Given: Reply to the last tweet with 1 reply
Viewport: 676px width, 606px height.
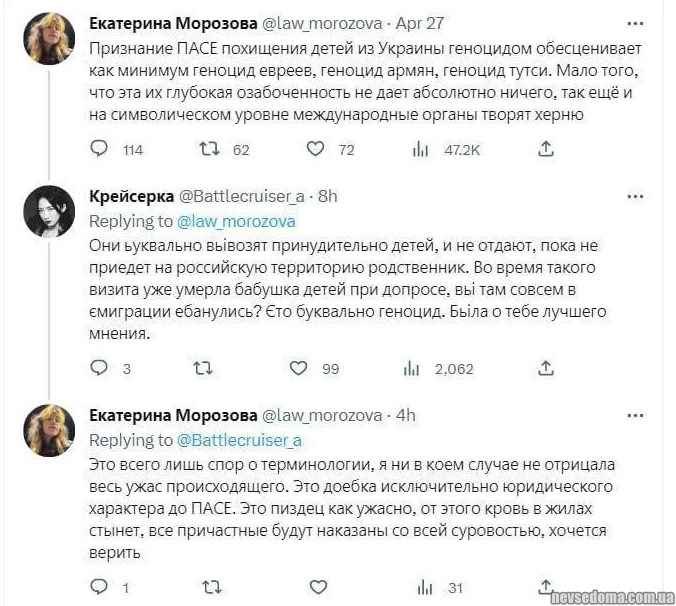Looking at the screenshot, I should [x=99, y=586].
